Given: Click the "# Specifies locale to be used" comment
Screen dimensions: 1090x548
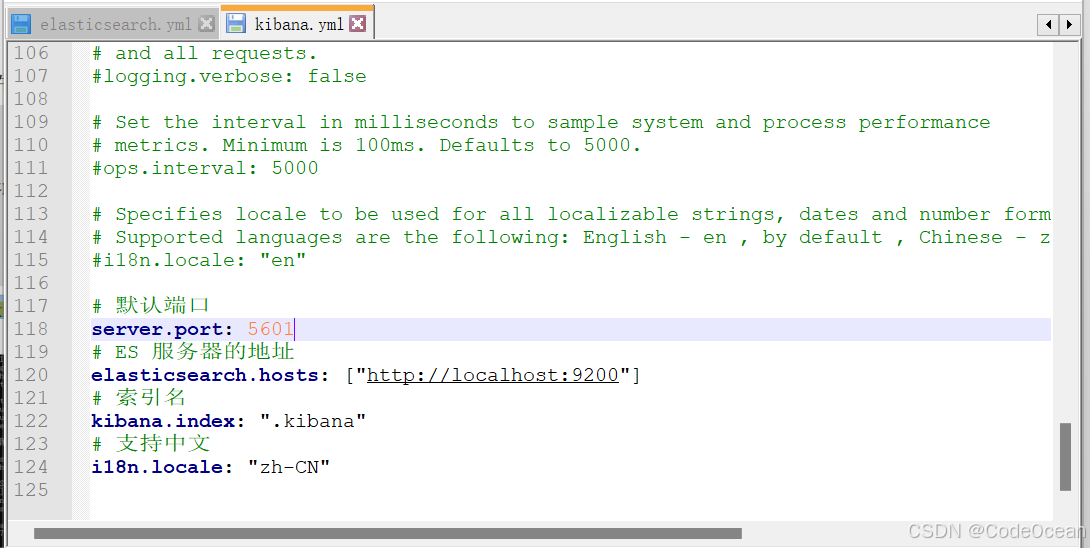Looking at the screenshot, I should (x=571, y=214).
